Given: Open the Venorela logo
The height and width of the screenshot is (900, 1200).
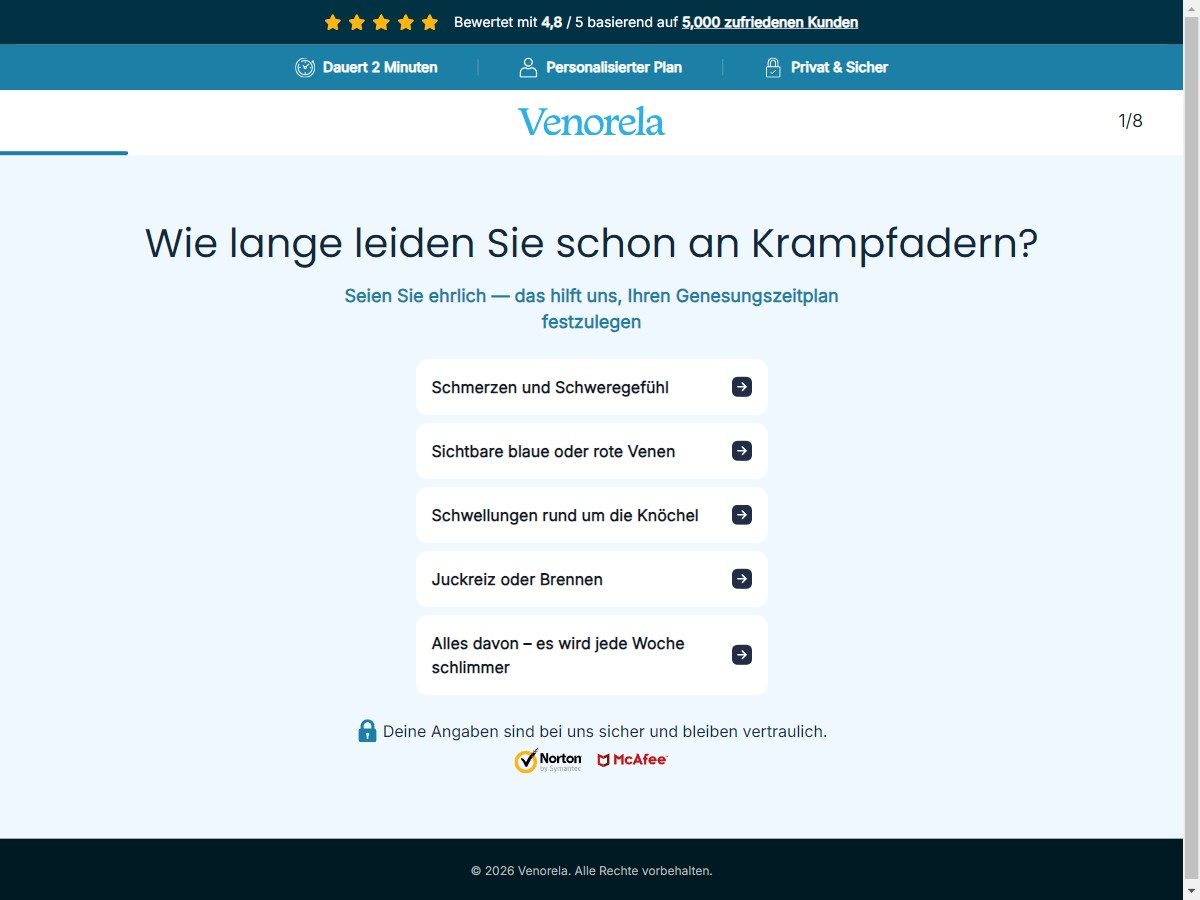Looking at the screenshot, I should [x=591, y=122].
